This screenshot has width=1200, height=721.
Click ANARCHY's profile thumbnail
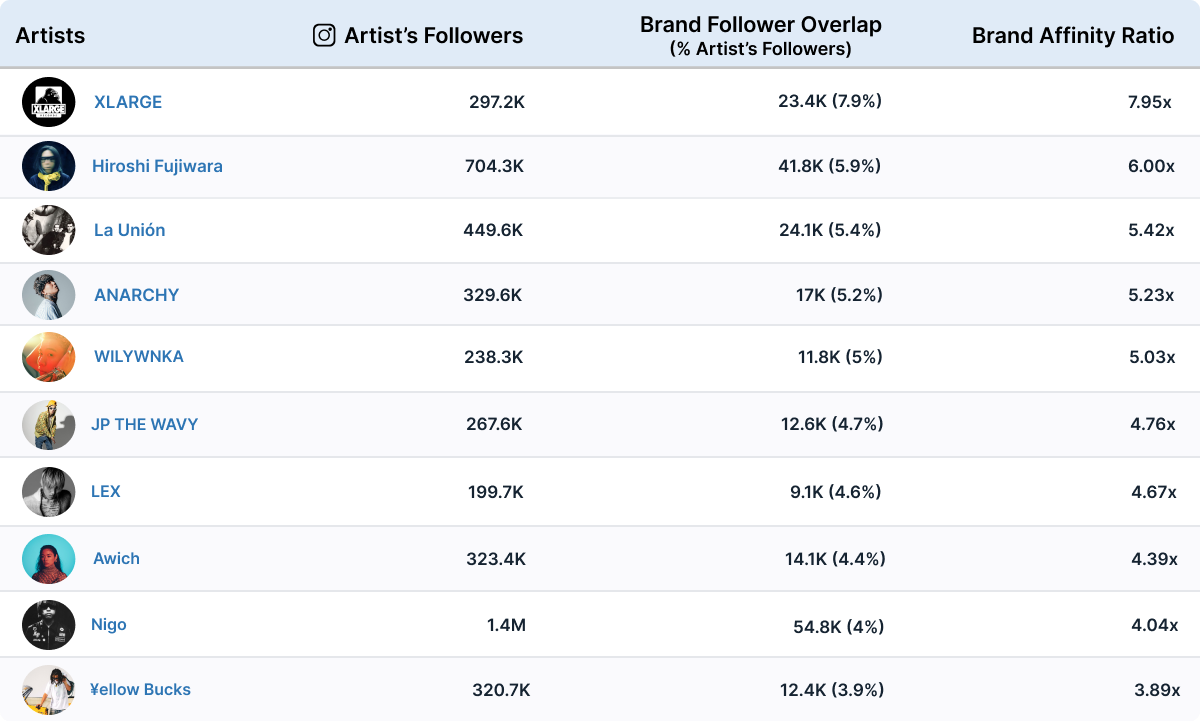49,295
